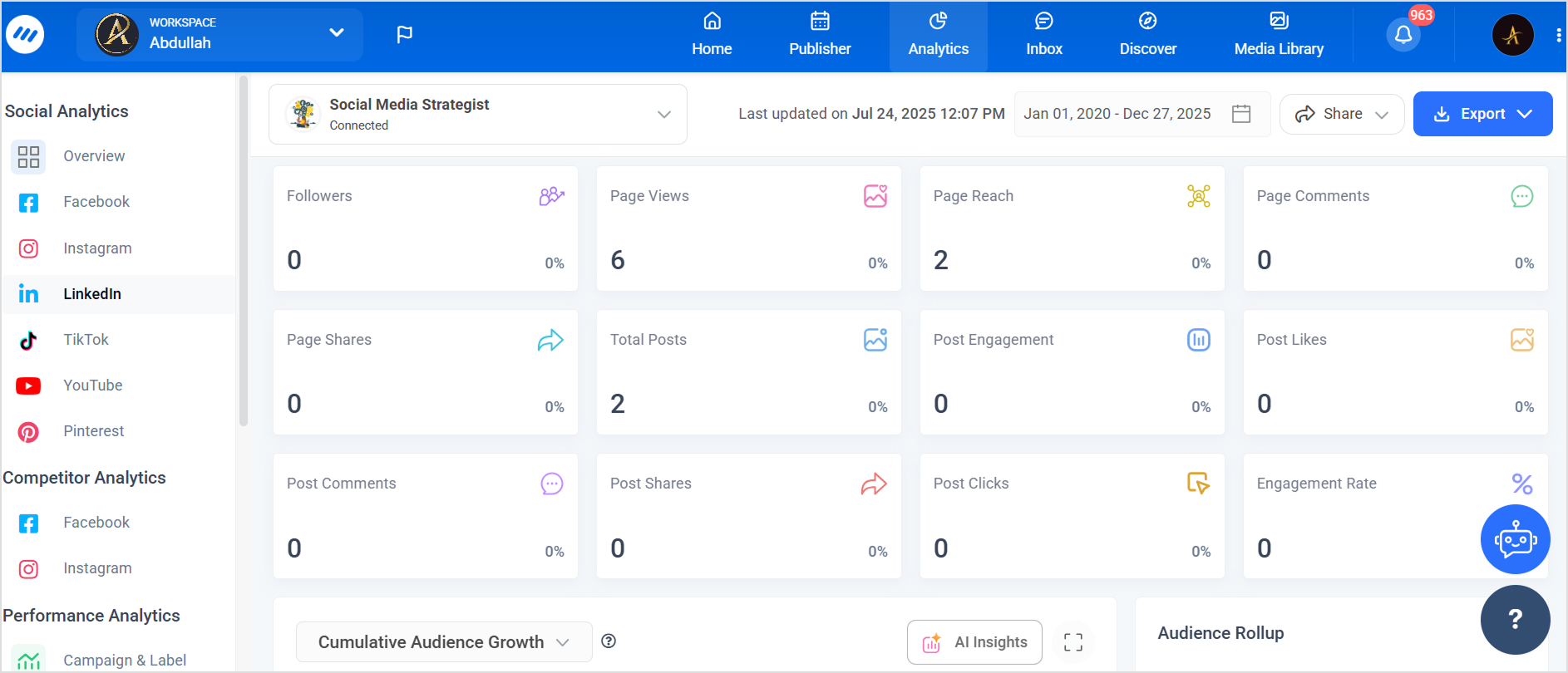Click the sidebar vertical scrollbar
1568x673 pixels.
point(244,251)
